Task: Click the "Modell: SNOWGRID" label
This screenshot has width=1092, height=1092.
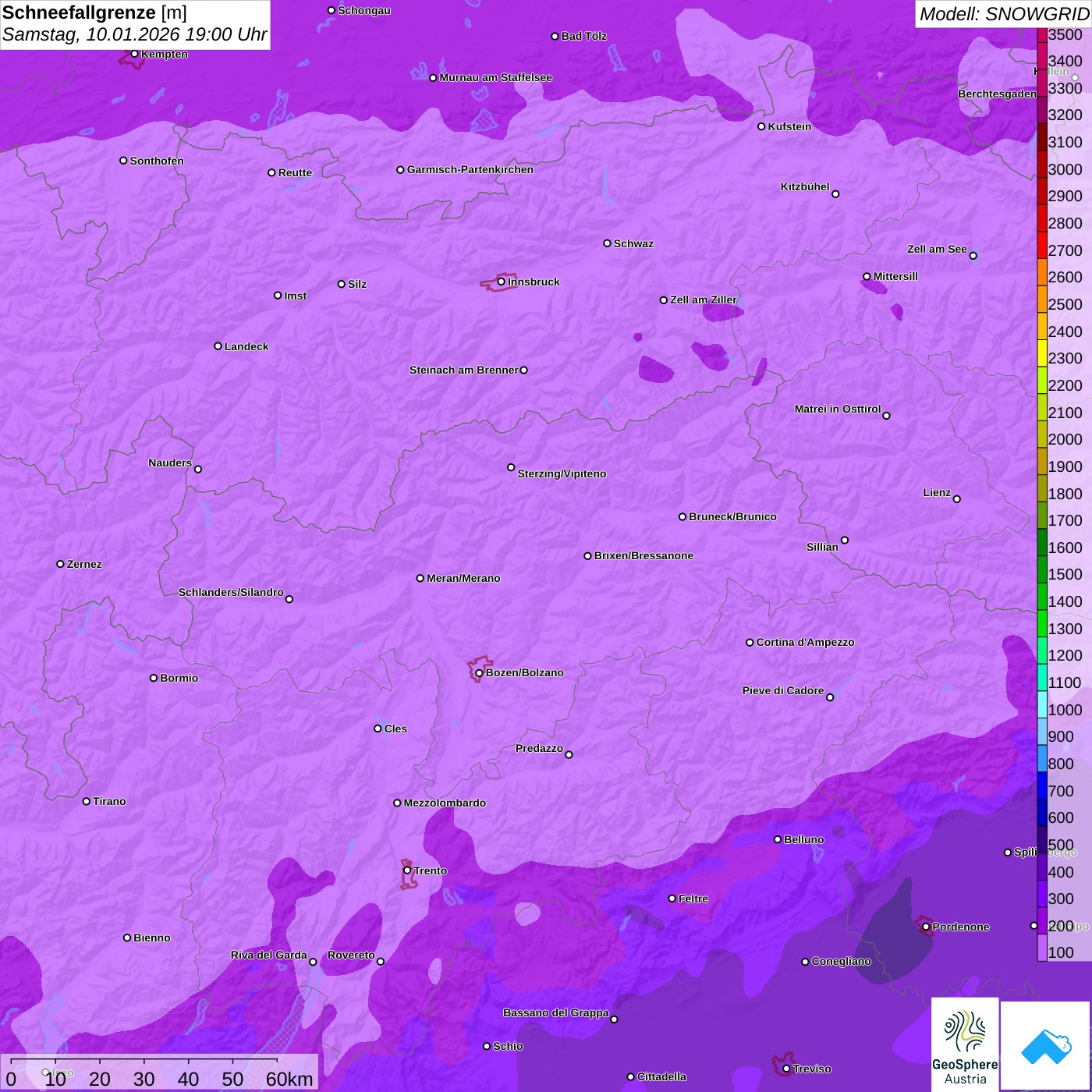Action: click(x=1004, y=14)
